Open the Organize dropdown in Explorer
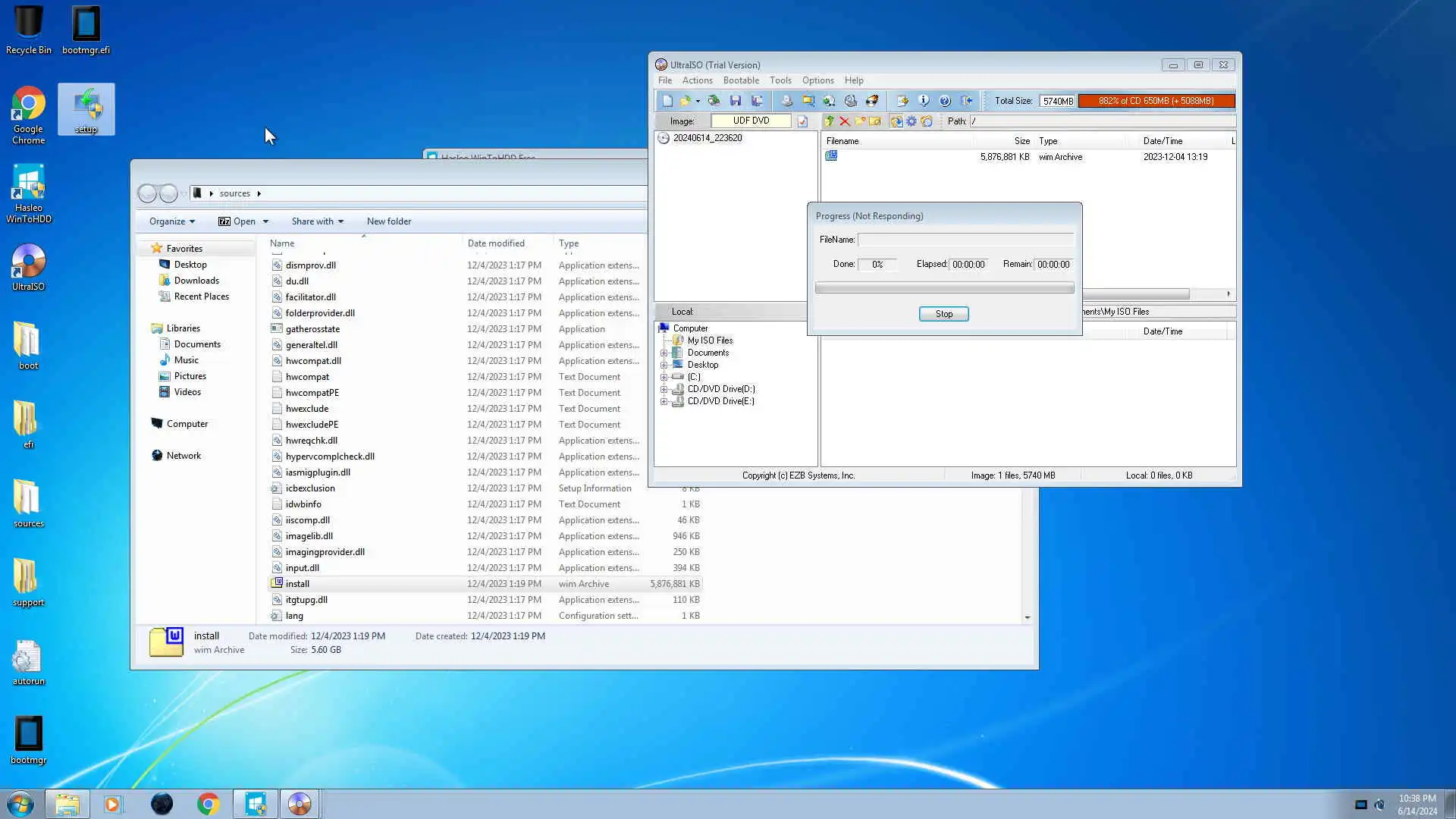 [171, 221]
